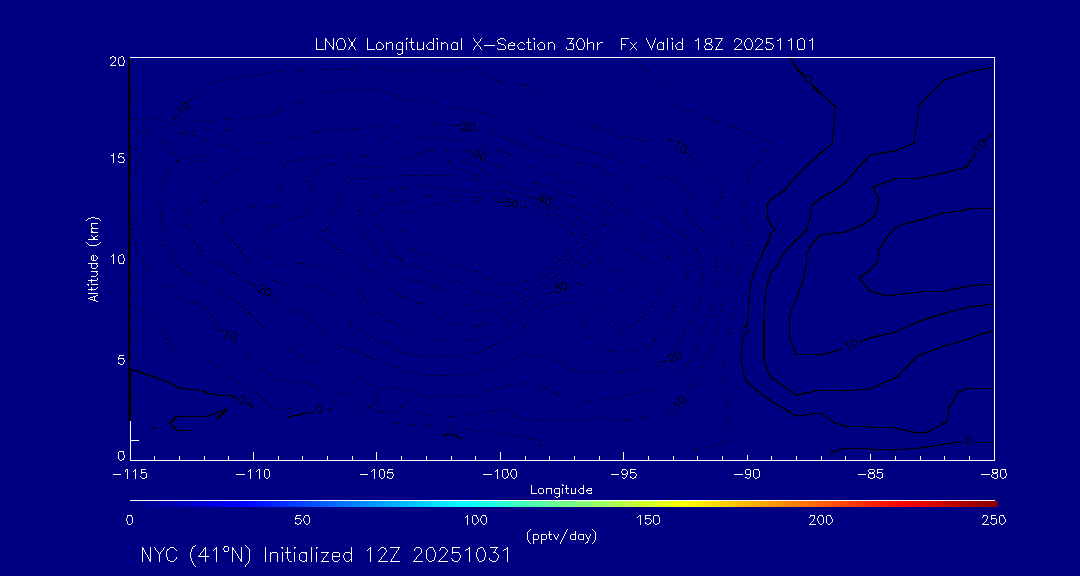Screen dimensions: 1080x576
Task: Click the altitude tick label '20'
Action: pyautogui.click(x=116, y=61)
